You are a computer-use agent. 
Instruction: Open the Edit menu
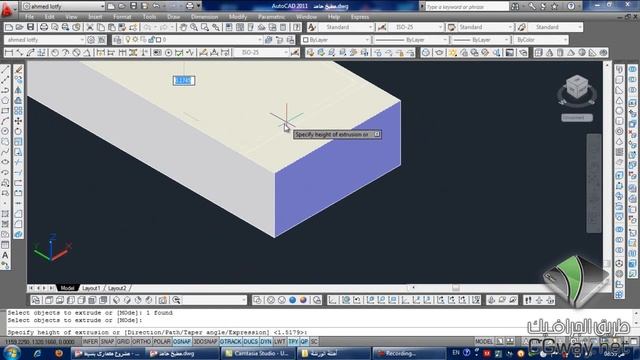(x=49, y=17)
